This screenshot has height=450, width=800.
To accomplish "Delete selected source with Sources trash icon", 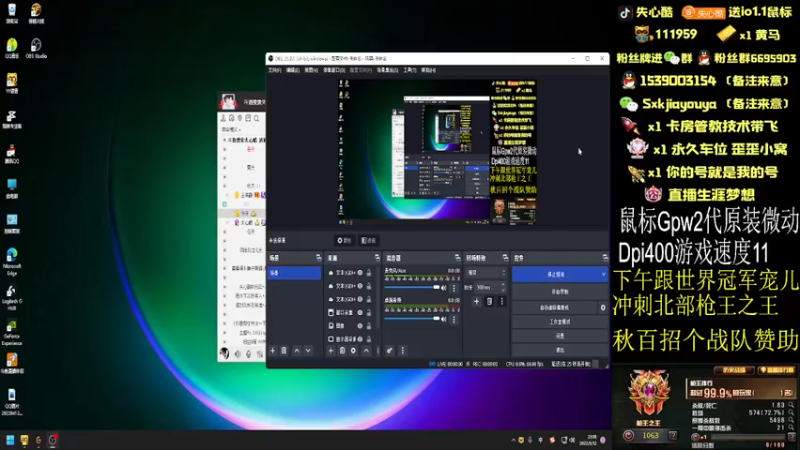I will [342, 351].
